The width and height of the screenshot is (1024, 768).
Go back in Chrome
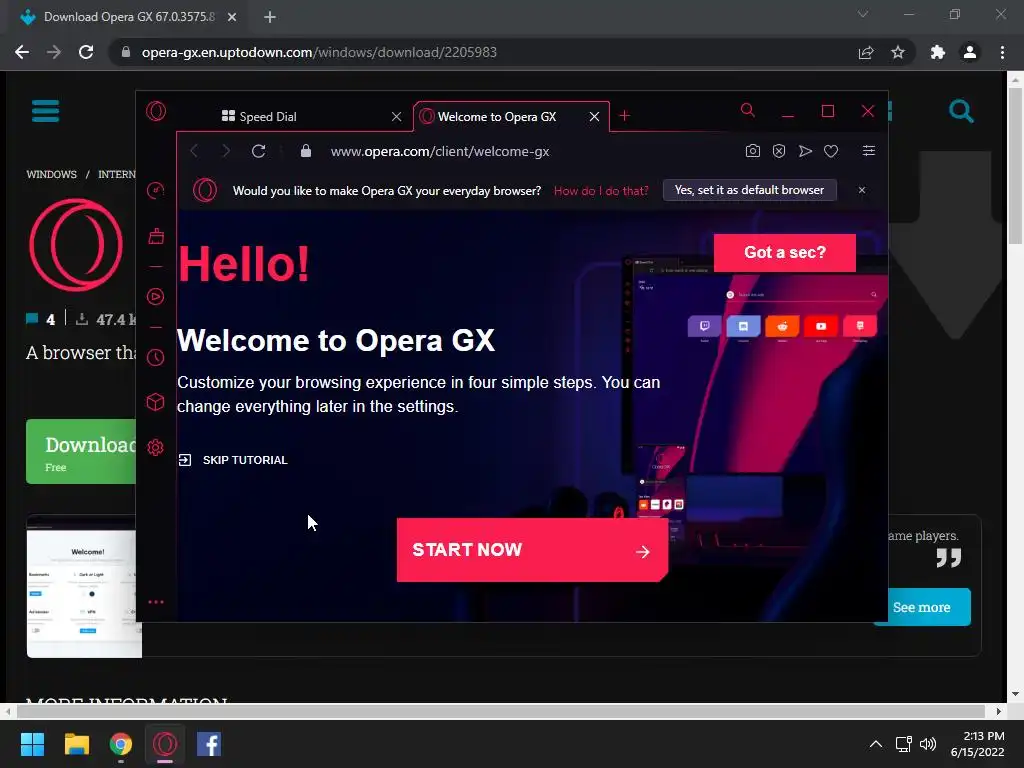click(x=22, y=52)
